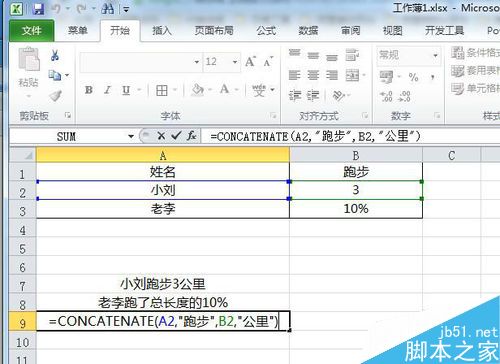Click the Align Text Left icon
The width and height of the screenshot is (500, 364).
coord(294,75)
